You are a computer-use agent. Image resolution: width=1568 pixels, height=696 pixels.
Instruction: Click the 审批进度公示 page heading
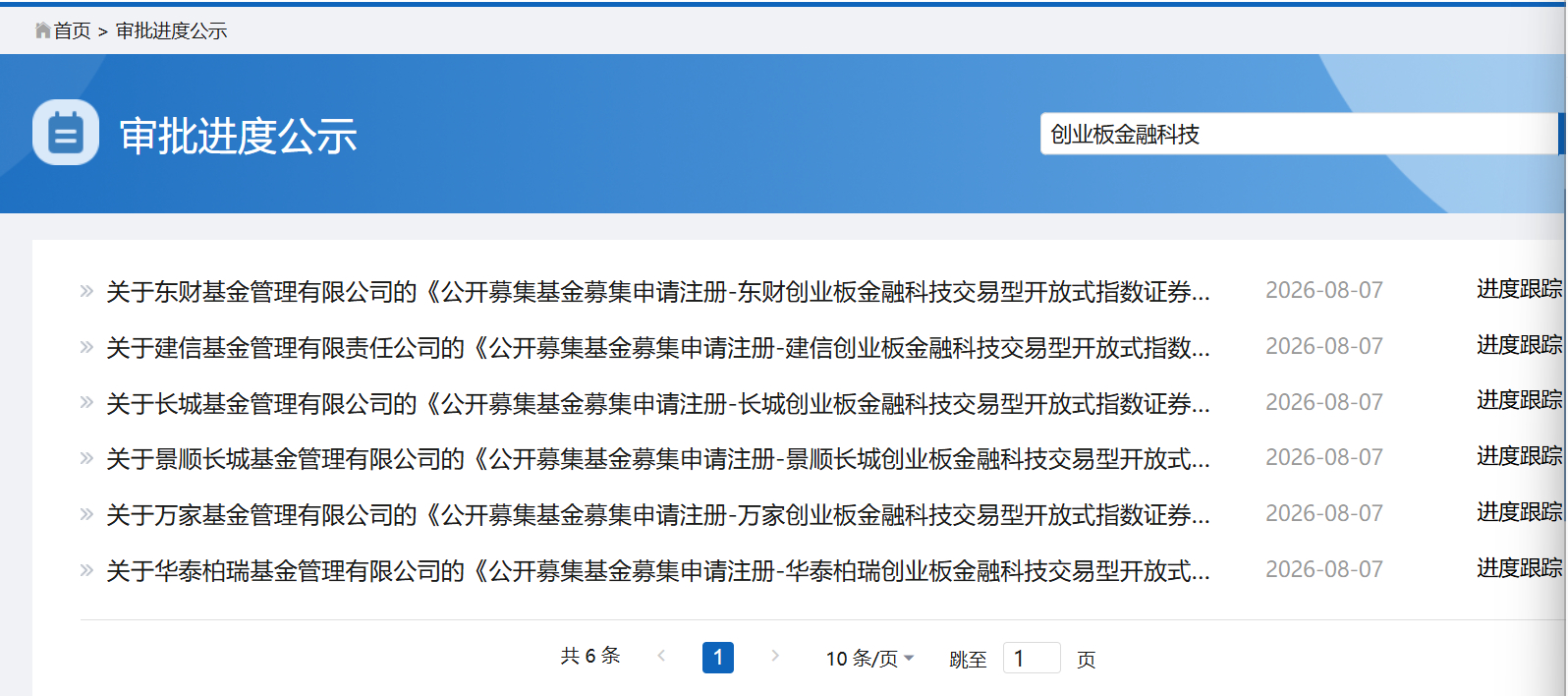pos(239,136)
